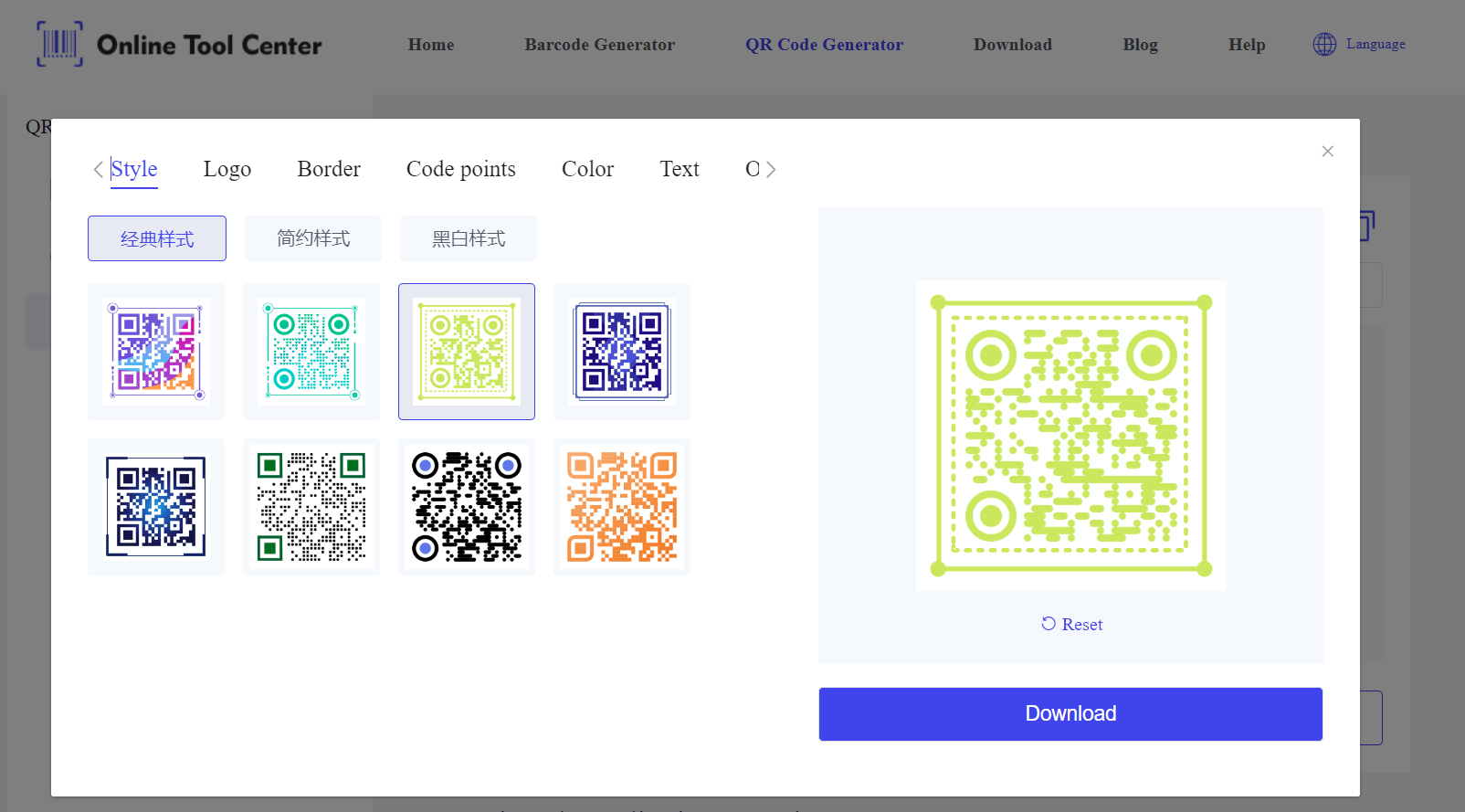Choose the orange rounded QR style
Screen dimensions: 1465x812
pos(622,507)
